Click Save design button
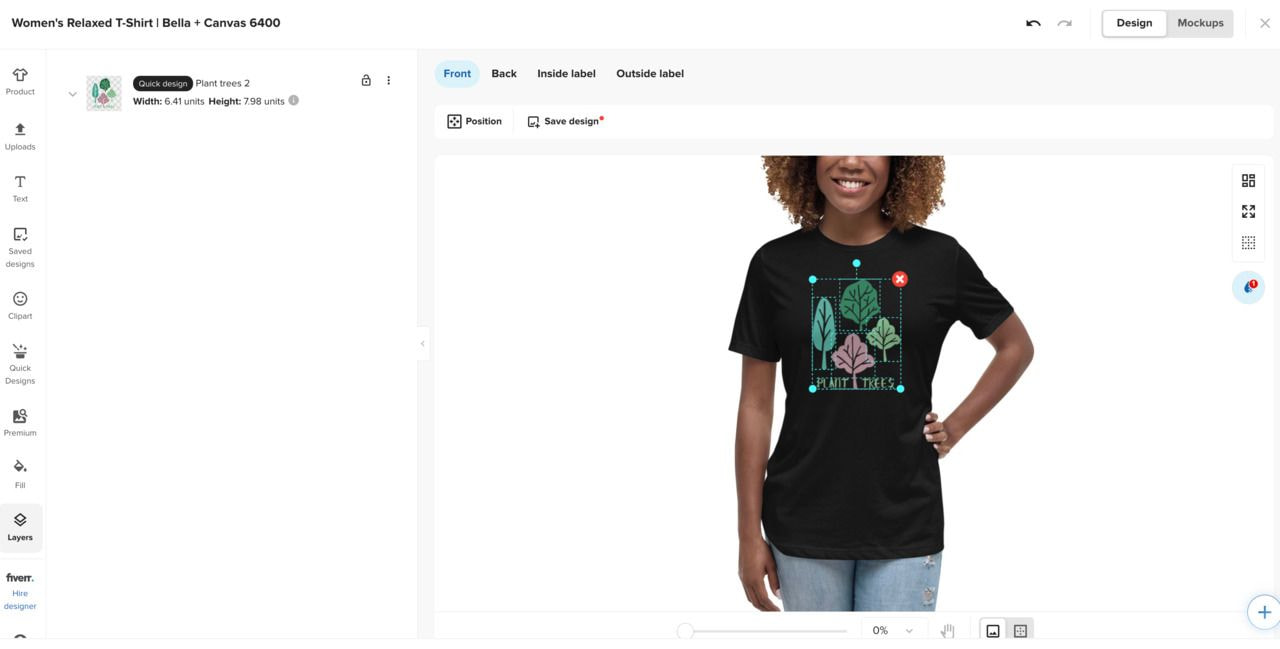Image resolution: width=1280 pixels, height=649 pixels. click(x=565, y=121)
